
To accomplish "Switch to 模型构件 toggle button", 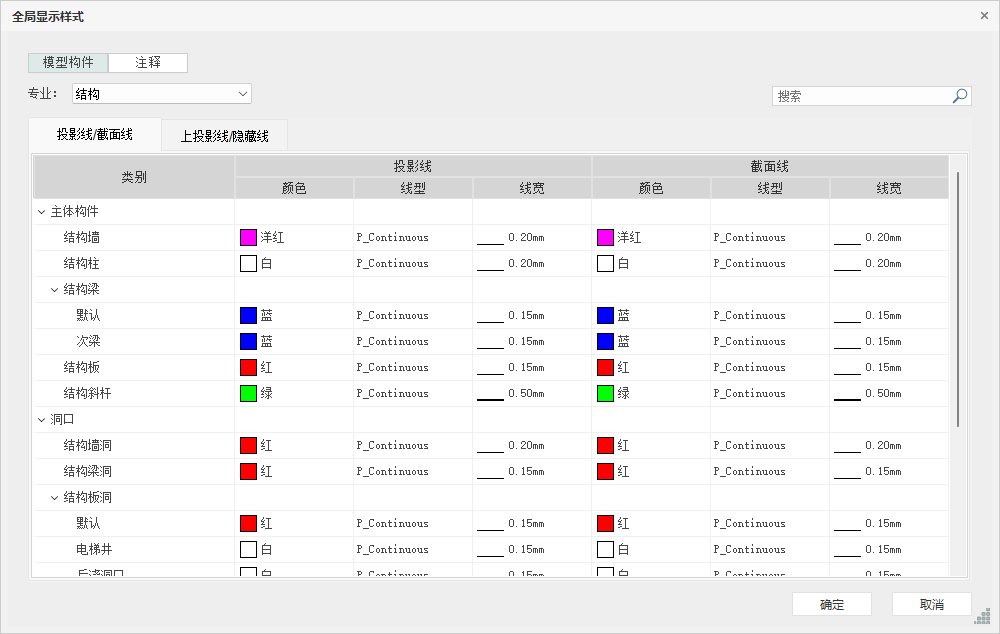I will coord(68,62).
